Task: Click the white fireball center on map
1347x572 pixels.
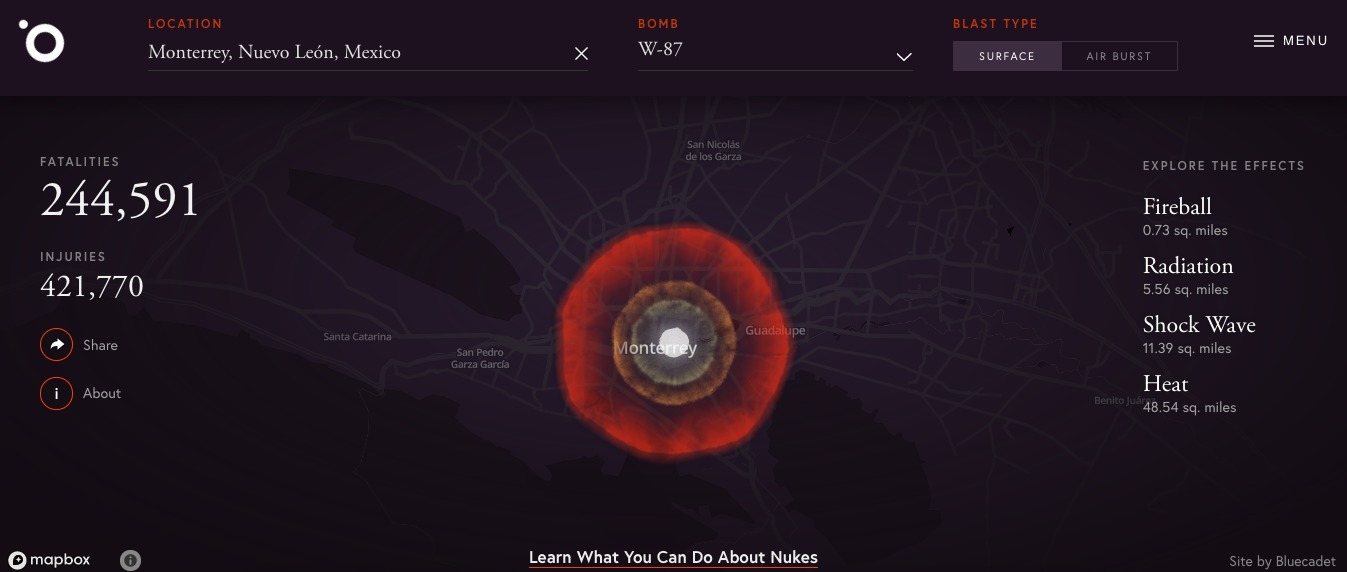Action: pos(675,338)
